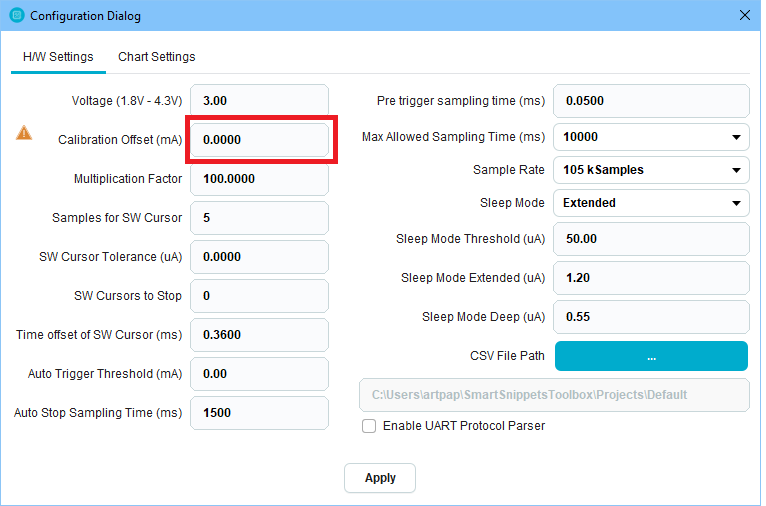Click the SW Cursors to Stop field
Viewport: 766px width, 506px height.
coord(259,296)
